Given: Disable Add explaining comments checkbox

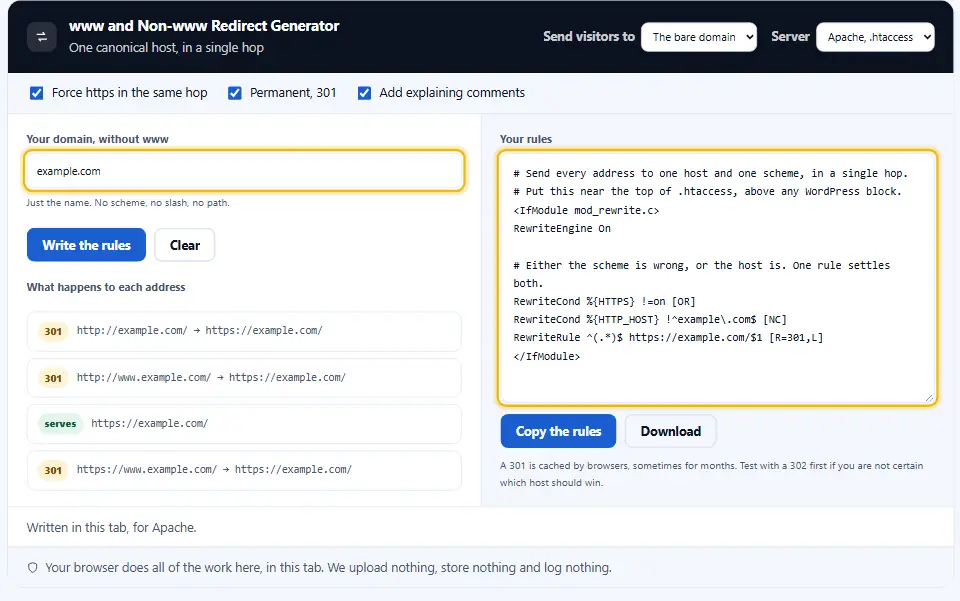Looking at the screenshot, I should click(x=364, y=93).
